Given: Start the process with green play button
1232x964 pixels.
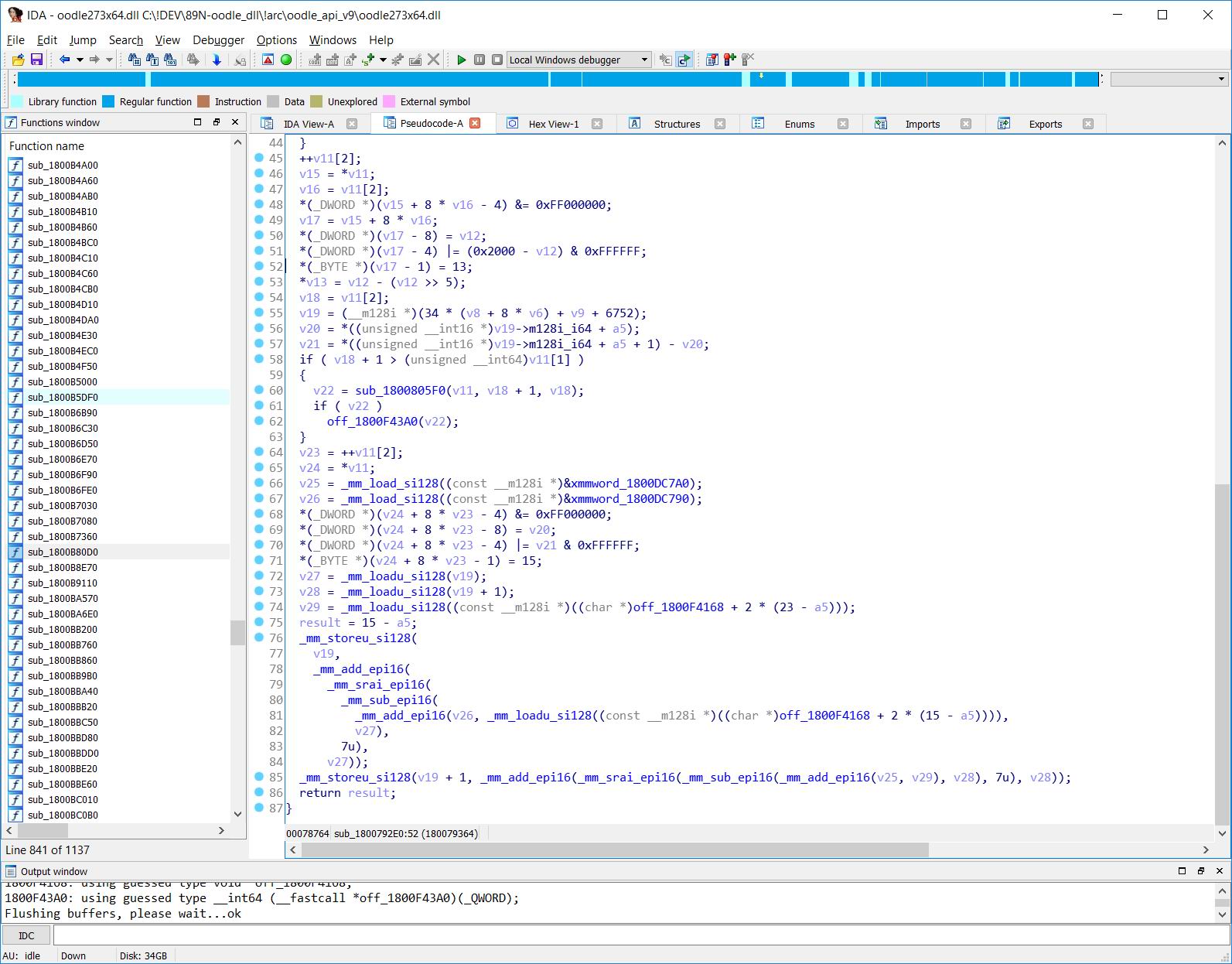Looking at the screenshot, I should [462, 60].
